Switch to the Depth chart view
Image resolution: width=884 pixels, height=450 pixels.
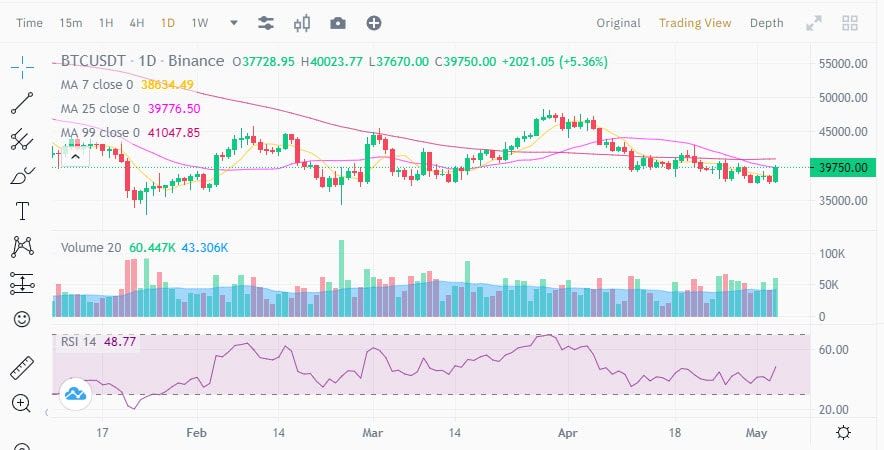[766, 23]
